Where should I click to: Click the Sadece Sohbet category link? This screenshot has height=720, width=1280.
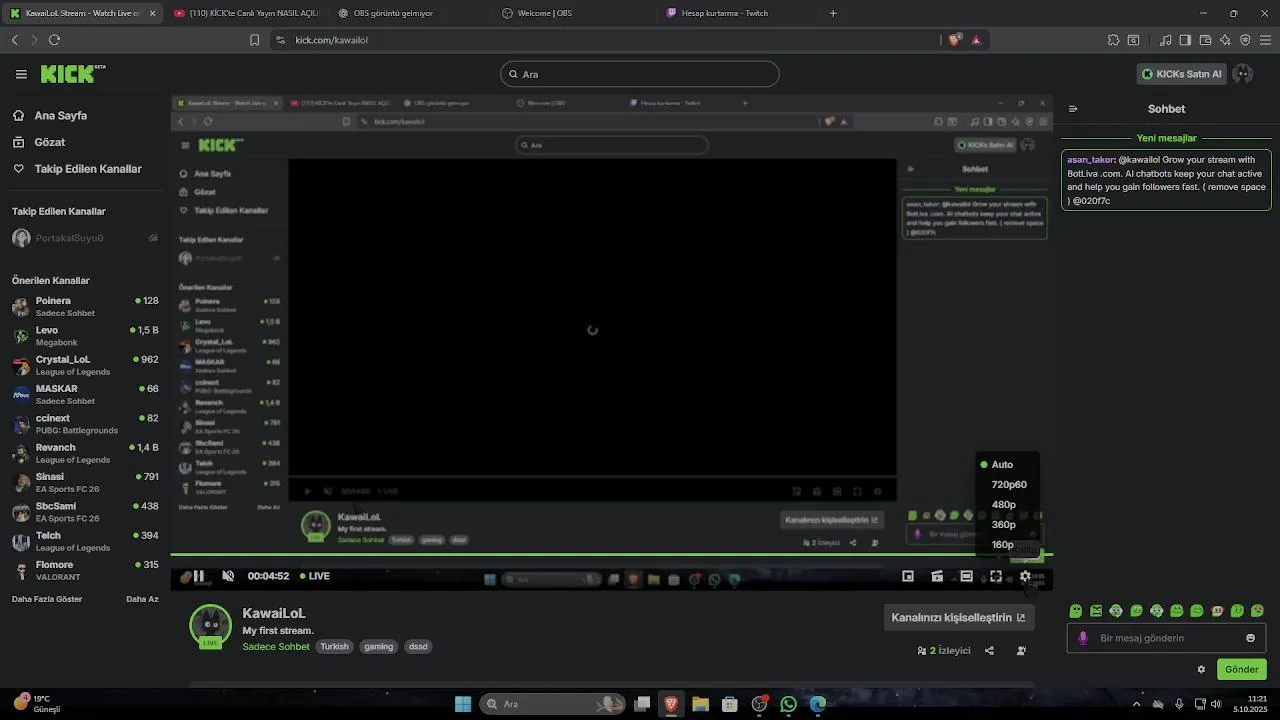(x=276, y=647)
